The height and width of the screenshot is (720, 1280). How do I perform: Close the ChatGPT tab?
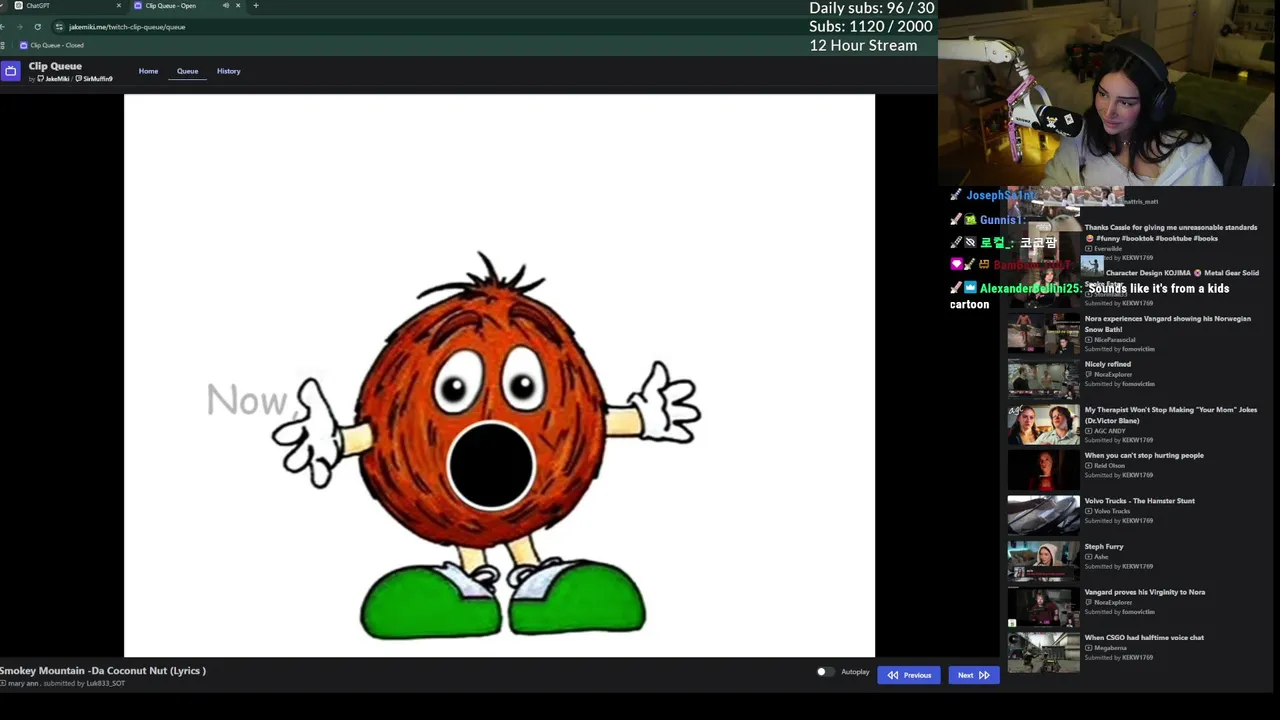point(119,6)
